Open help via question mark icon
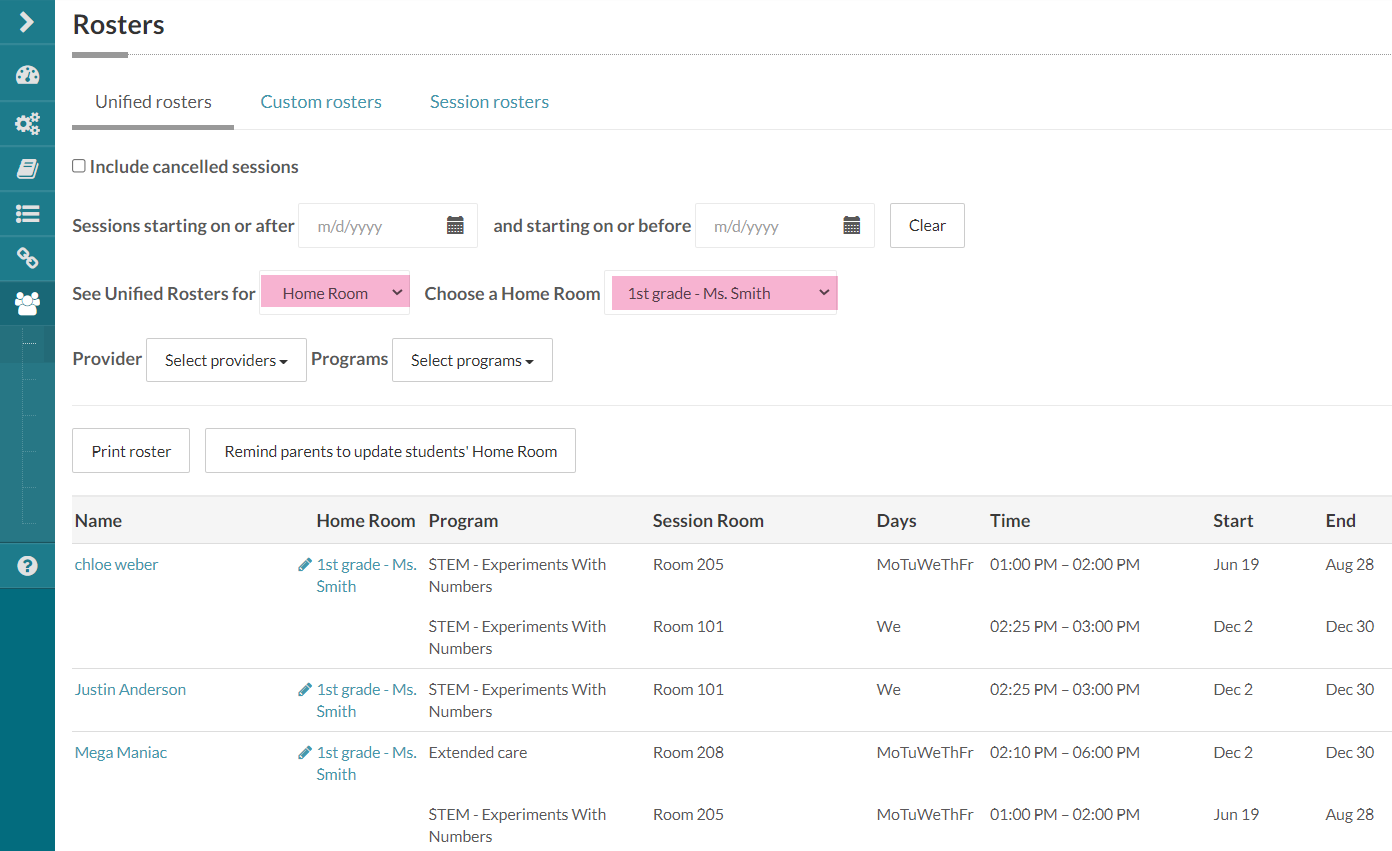The image size is (1392, 851). (x=27, y=565)
